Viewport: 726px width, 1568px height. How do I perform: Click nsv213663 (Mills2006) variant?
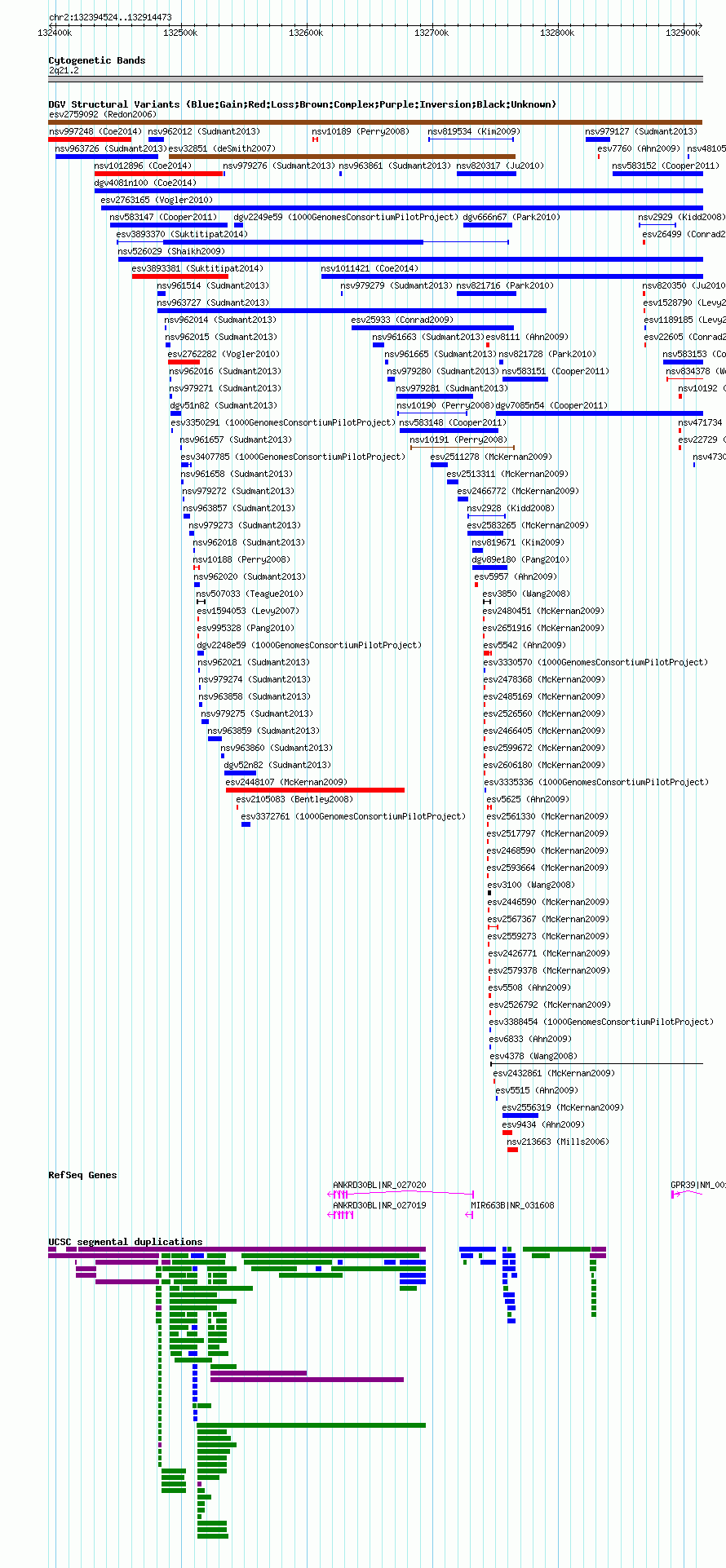pyautogui.click(x=512, y=1150)
